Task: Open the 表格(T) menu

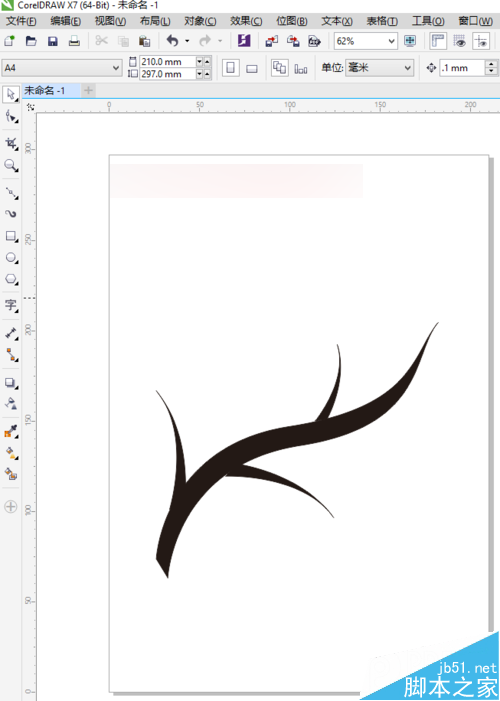Action: pos(382,21)
